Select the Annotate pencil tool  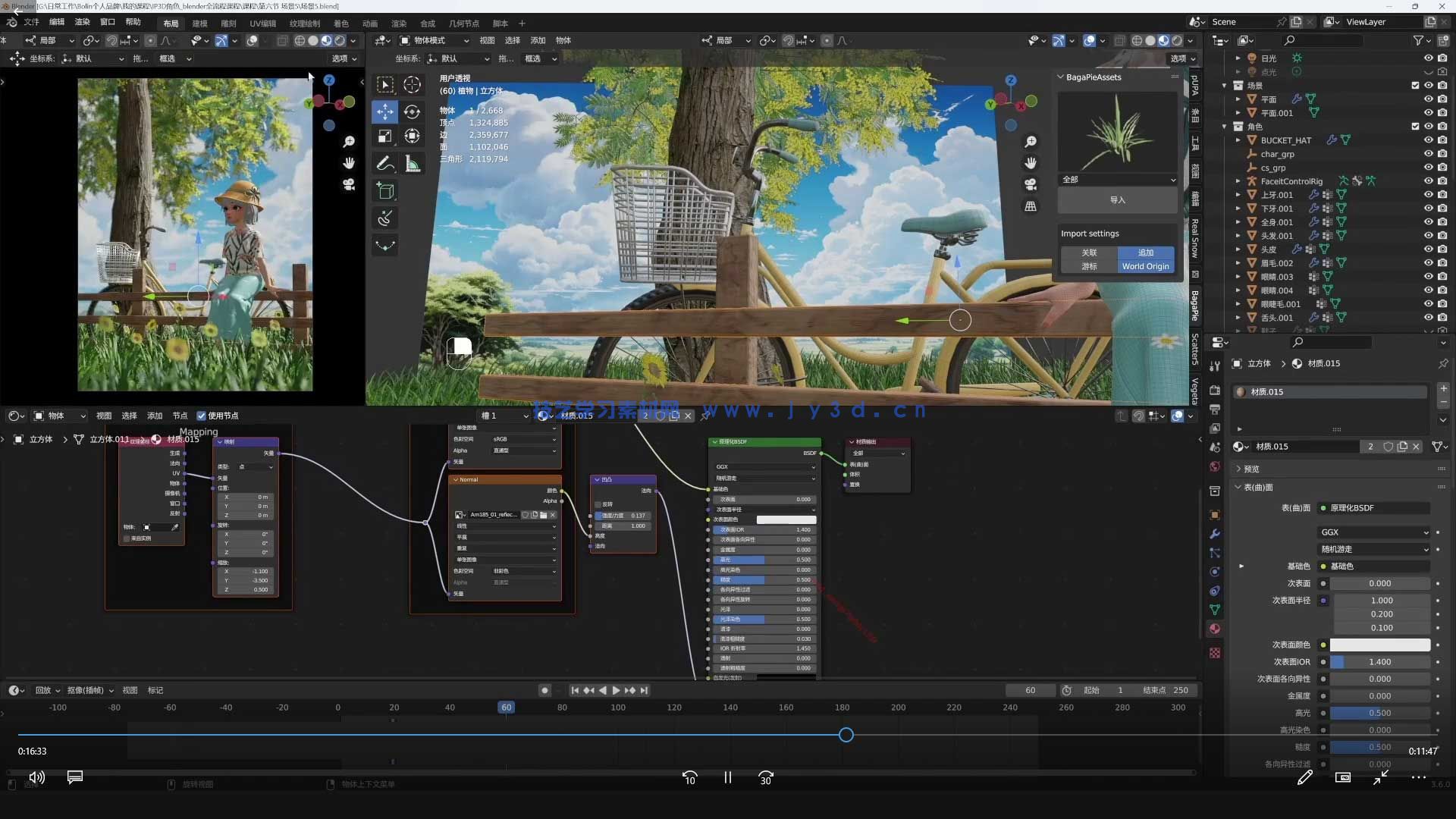tap(385, 163)
